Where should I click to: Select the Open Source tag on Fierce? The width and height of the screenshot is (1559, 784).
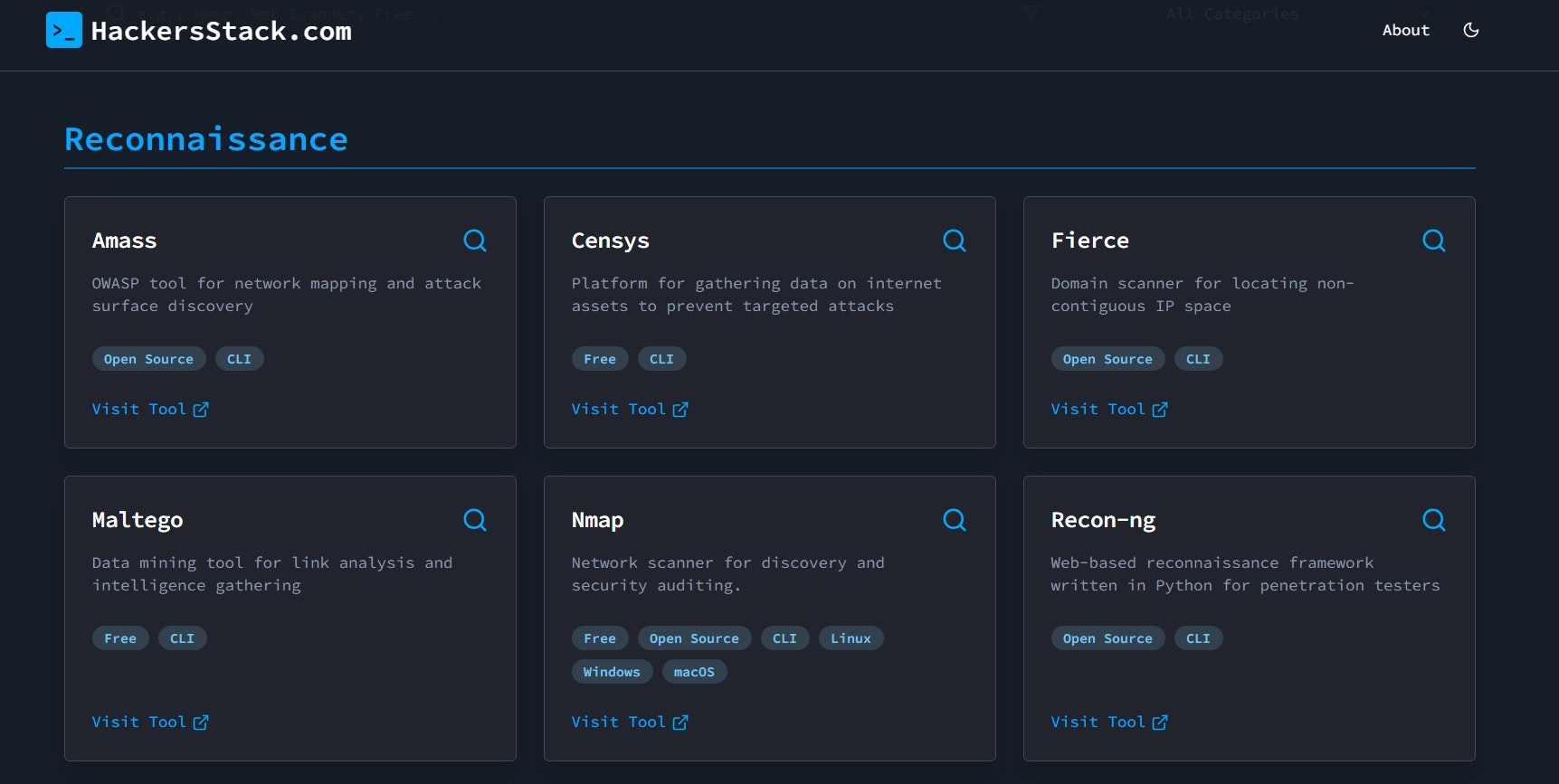(x=1107, y=359)
